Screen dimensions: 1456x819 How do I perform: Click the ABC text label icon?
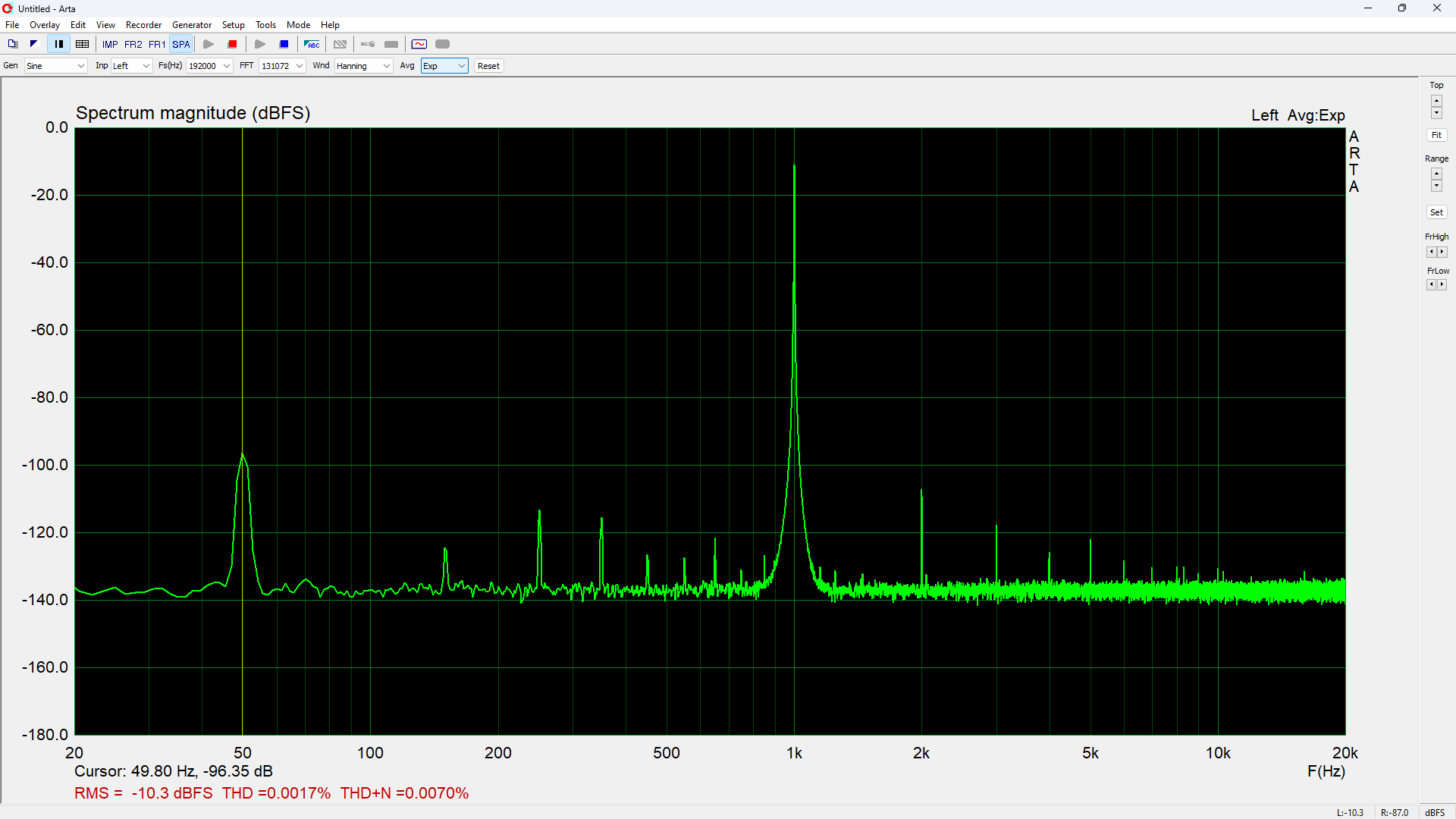coord(312,44)
